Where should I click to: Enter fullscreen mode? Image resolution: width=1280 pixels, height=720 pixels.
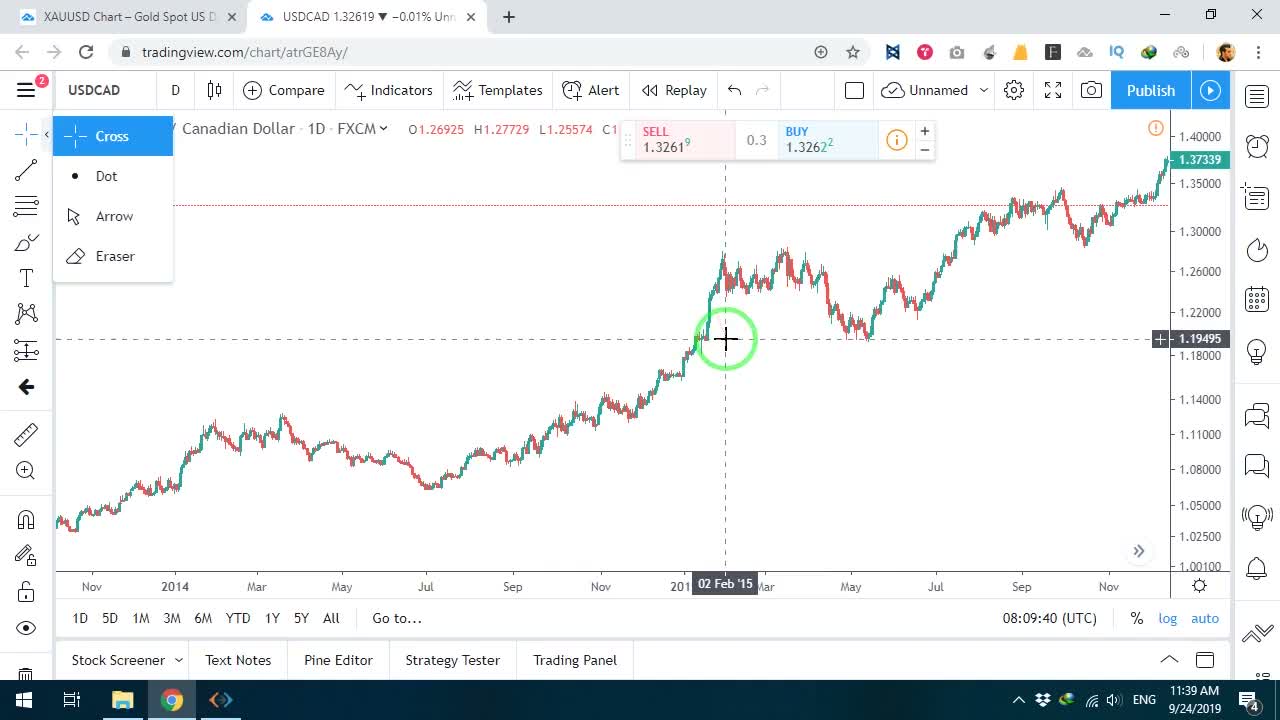[x=1053, y=90]
